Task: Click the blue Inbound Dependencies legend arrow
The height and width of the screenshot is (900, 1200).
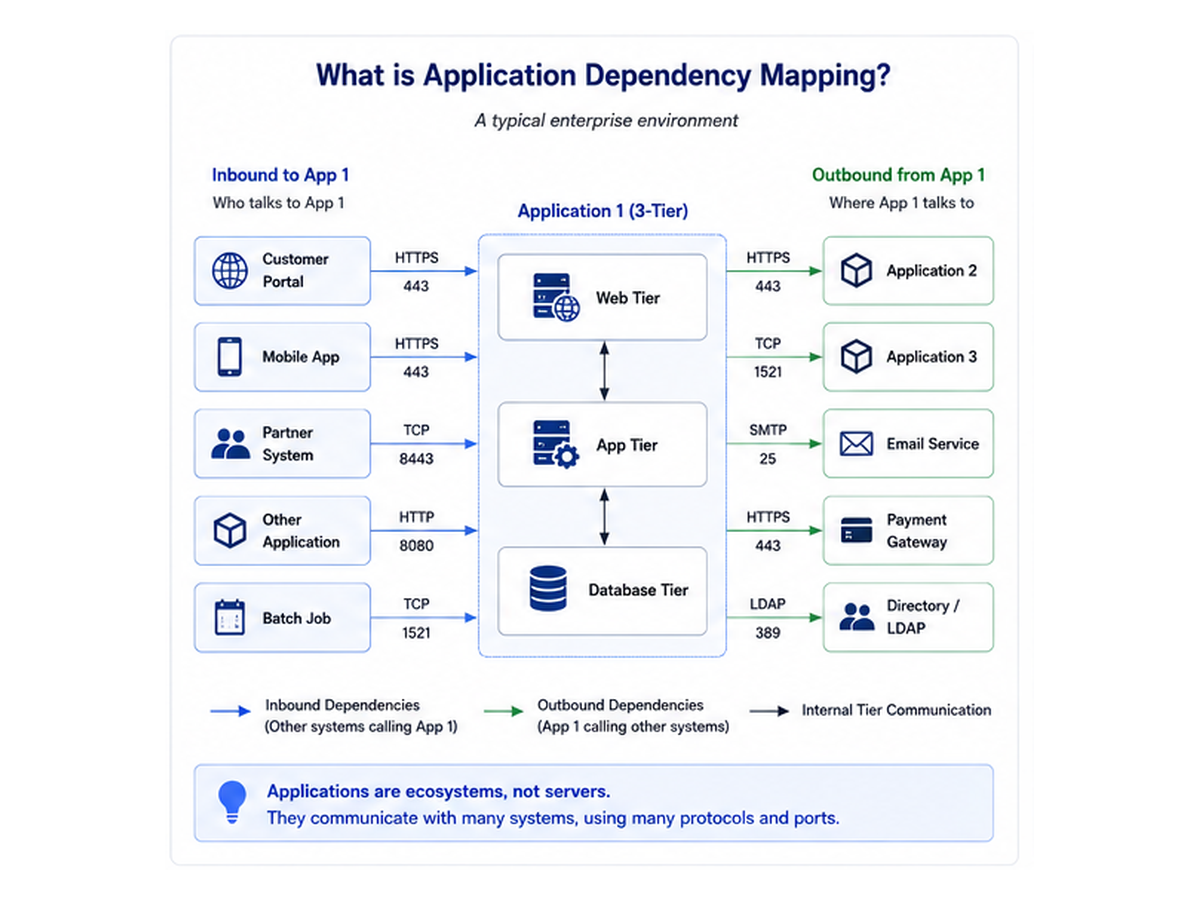Action: pyautogui.click(x=231, y=711)
